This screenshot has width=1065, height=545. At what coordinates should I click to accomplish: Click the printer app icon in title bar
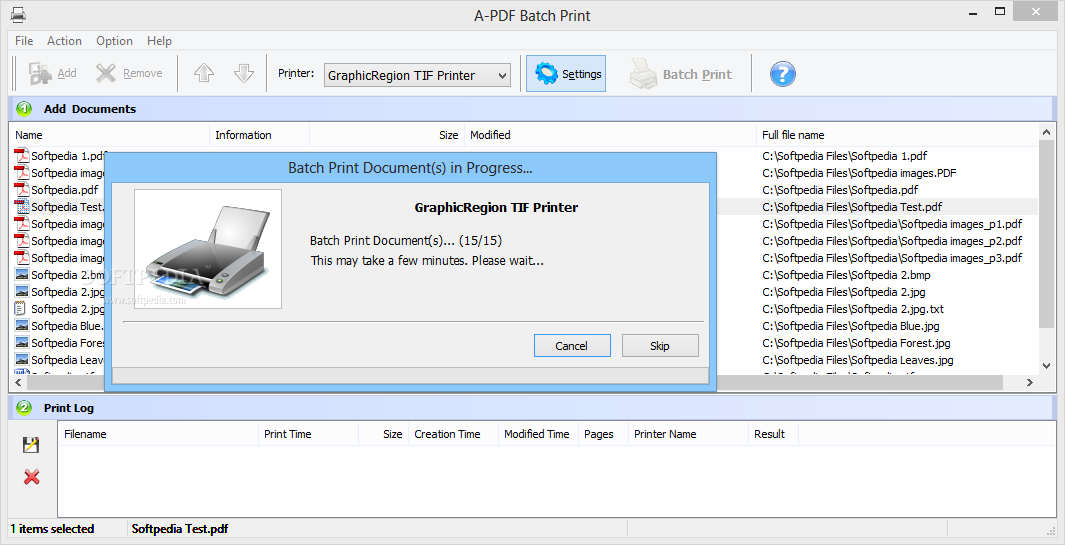point(17,14)
